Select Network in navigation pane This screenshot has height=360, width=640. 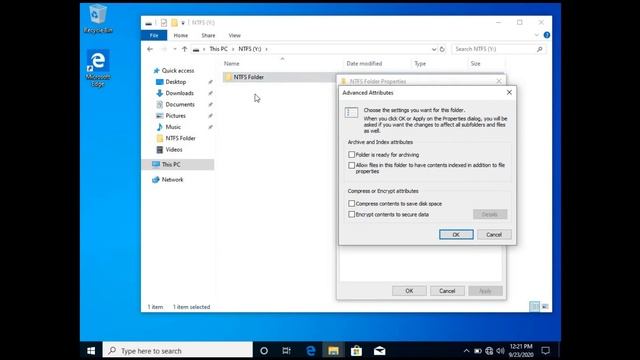172,180
